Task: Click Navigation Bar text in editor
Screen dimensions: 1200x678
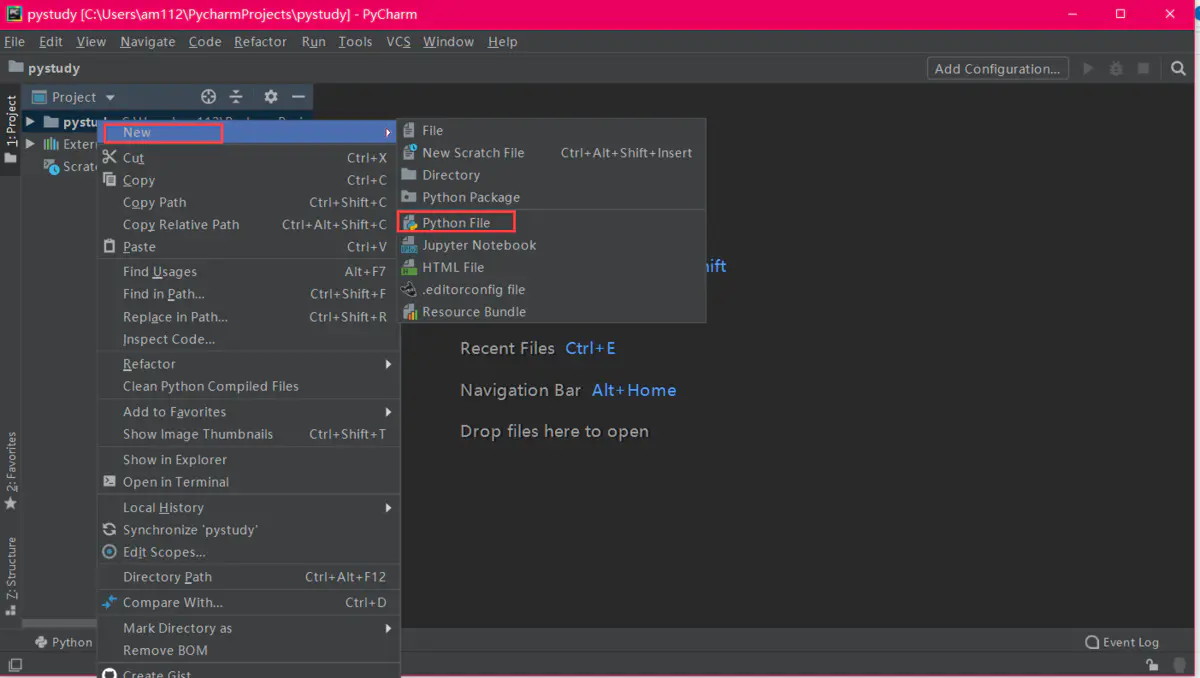Action: (x=520, y=390)
